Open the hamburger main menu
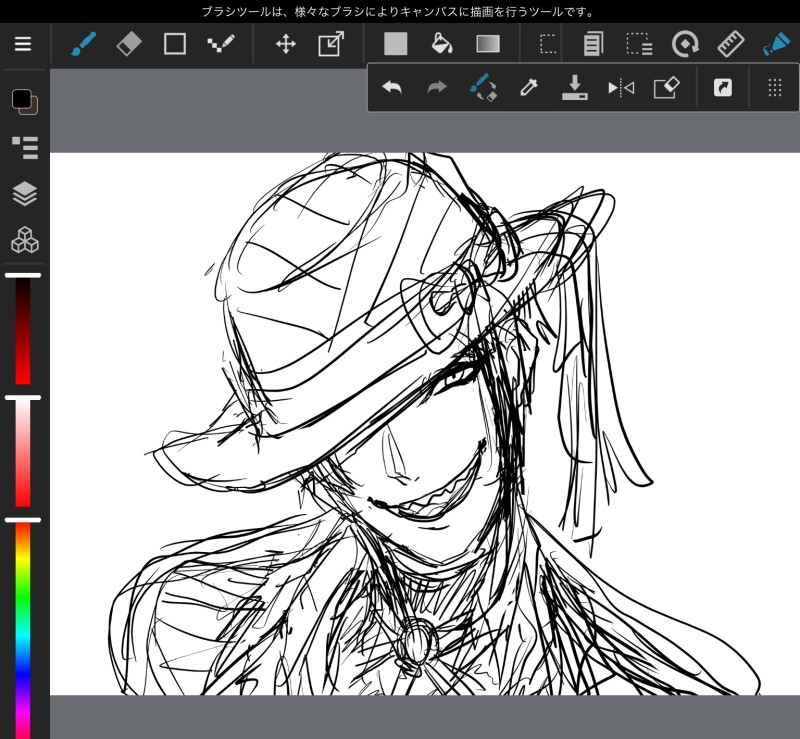 (x=23, y=44)
